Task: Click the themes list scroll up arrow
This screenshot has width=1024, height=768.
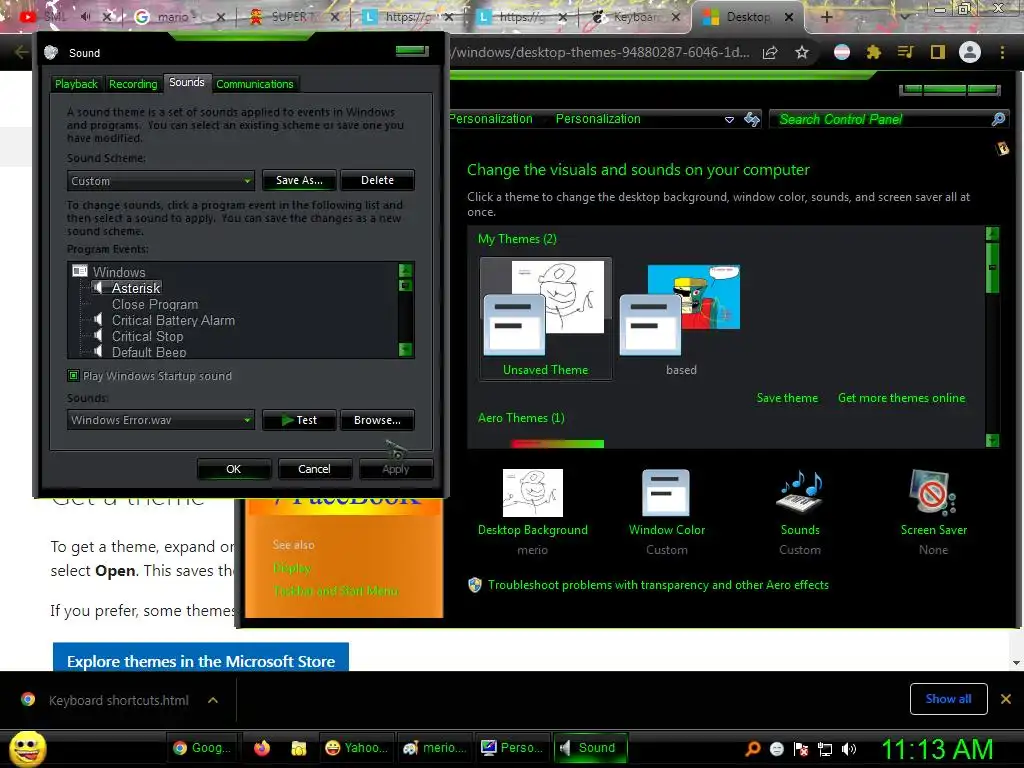Action: point(992,233)
